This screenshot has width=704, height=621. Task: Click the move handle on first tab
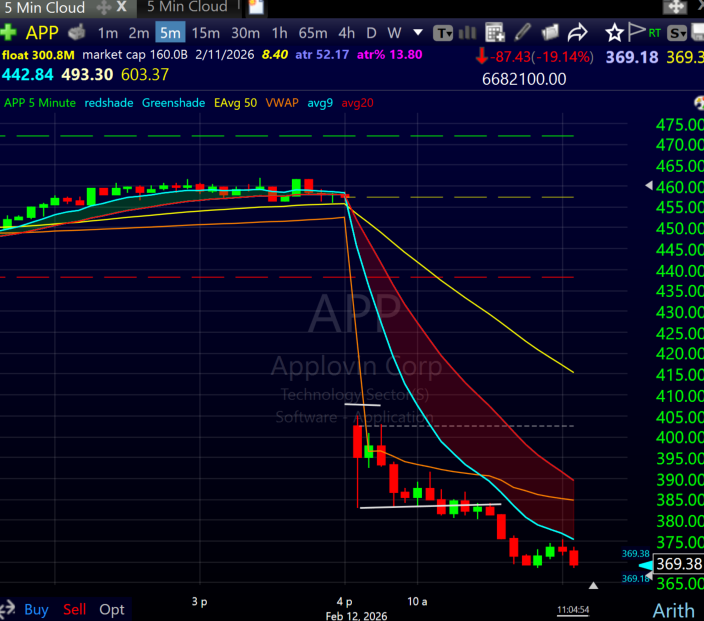pyautogui.click(x=104, y=8)
